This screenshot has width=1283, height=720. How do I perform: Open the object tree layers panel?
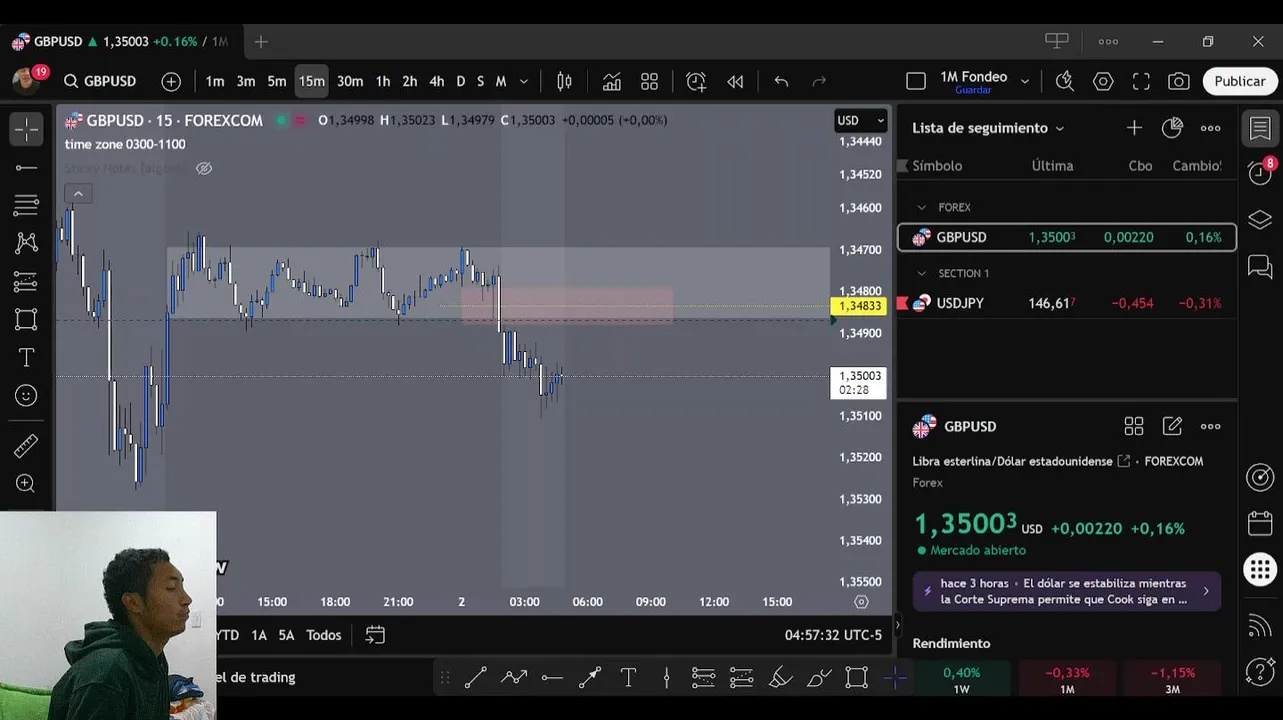[x=1260, y=219]
